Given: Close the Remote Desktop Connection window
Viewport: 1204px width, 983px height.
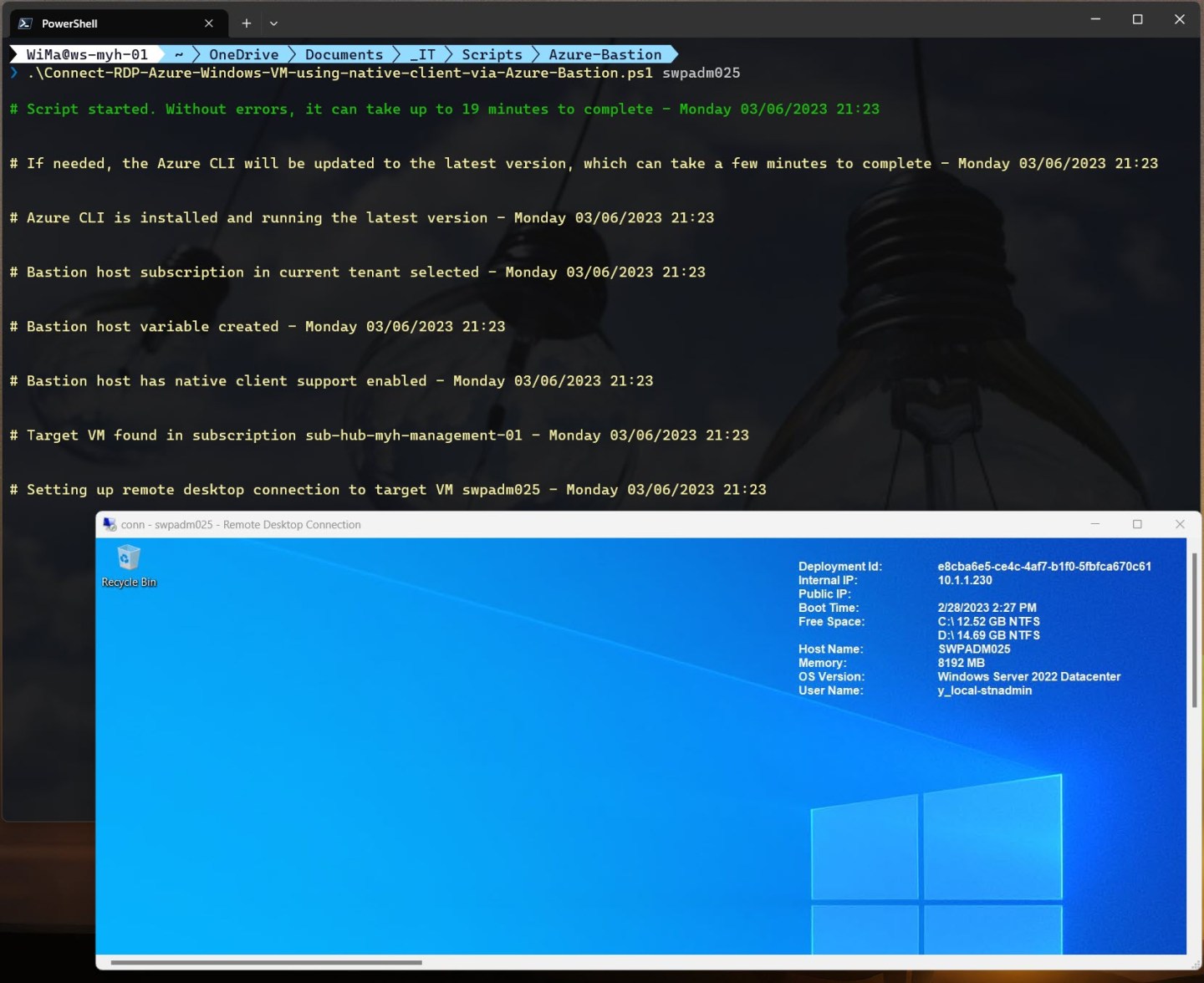Looking at the screenshot, I should tap(1180, 524).
